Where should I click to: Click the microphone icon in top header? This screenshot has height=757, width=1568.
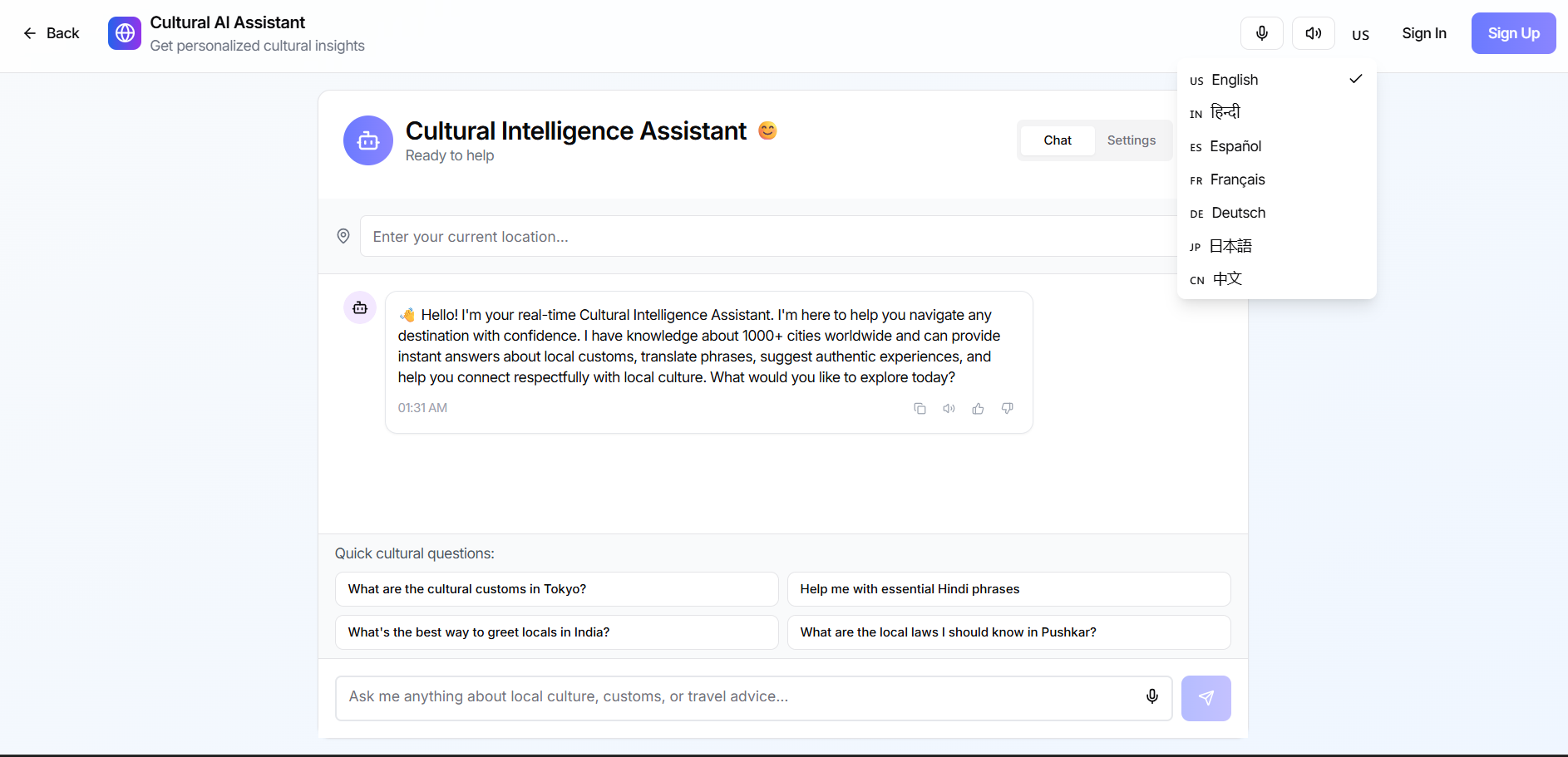[1261, 33]
